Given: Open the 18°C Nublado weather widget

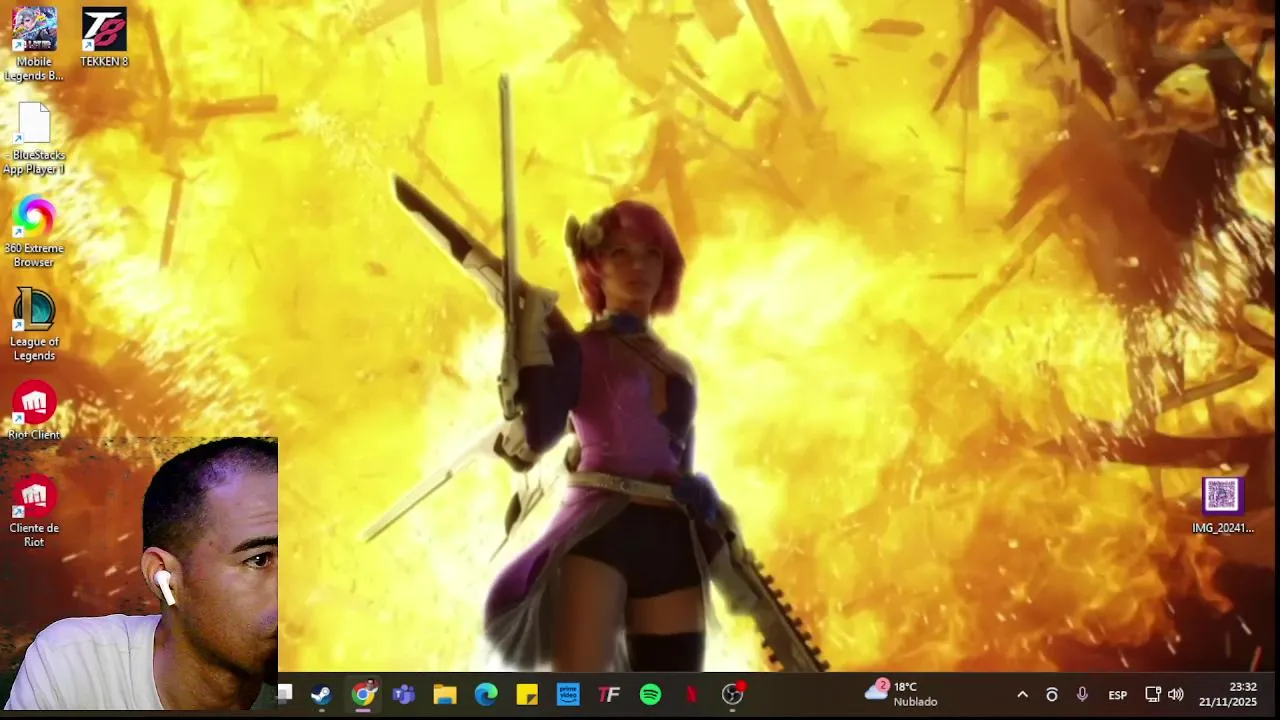Looking at the screenshot, I should point(902,694).
